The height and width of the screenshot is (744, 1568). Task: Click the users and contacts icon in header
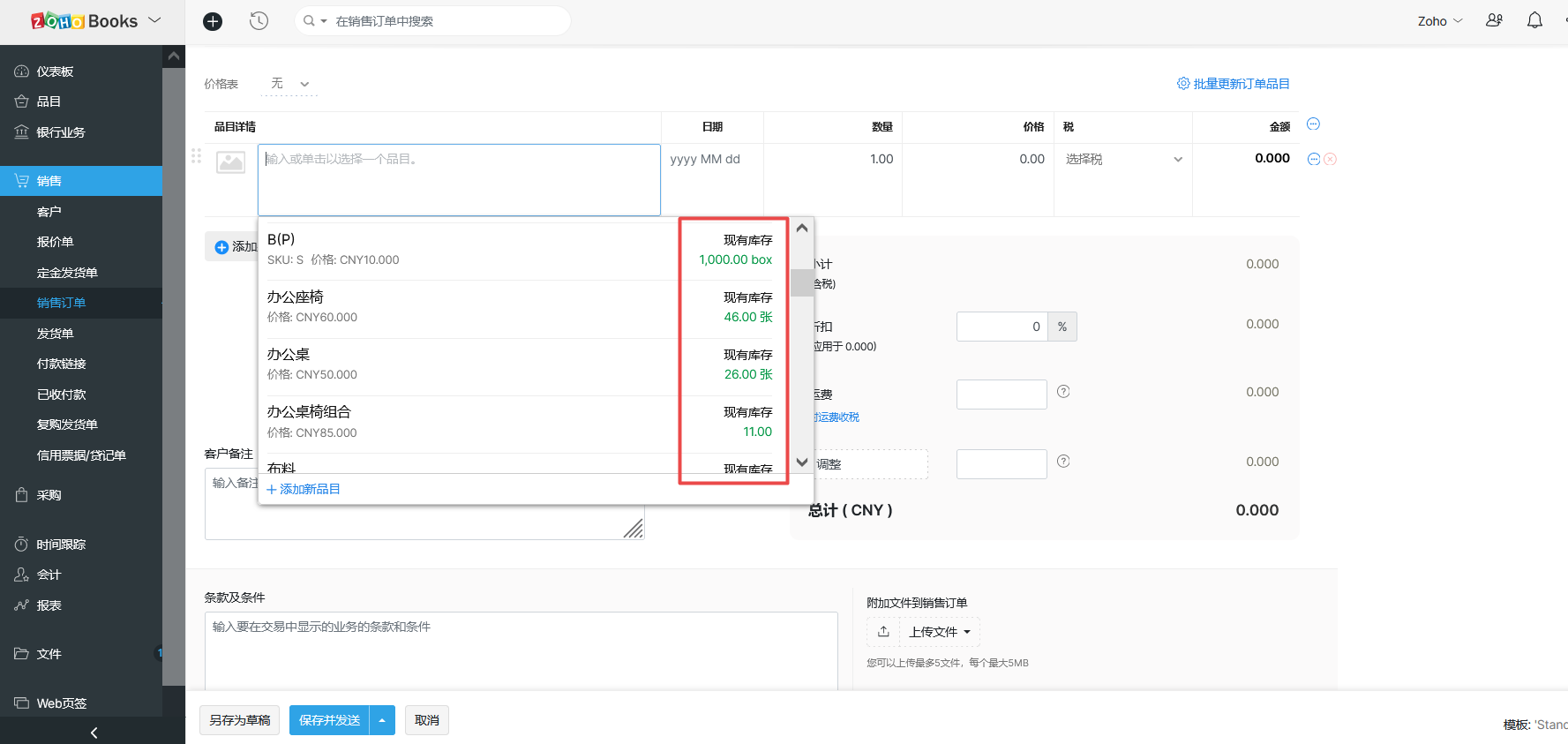[x=1494, y=20]
